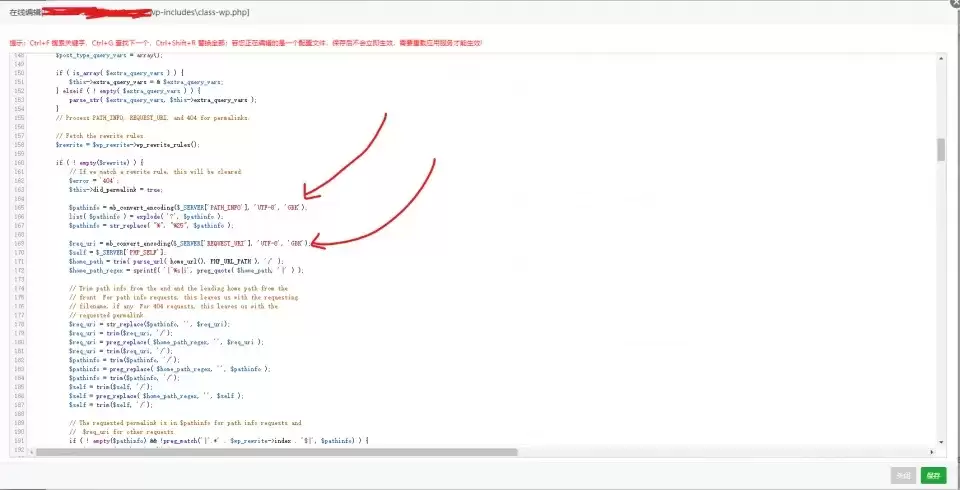Click the vertical scrollbar thumb
The height and width of the screenshot is (490, 960).
tap(941, 149)
